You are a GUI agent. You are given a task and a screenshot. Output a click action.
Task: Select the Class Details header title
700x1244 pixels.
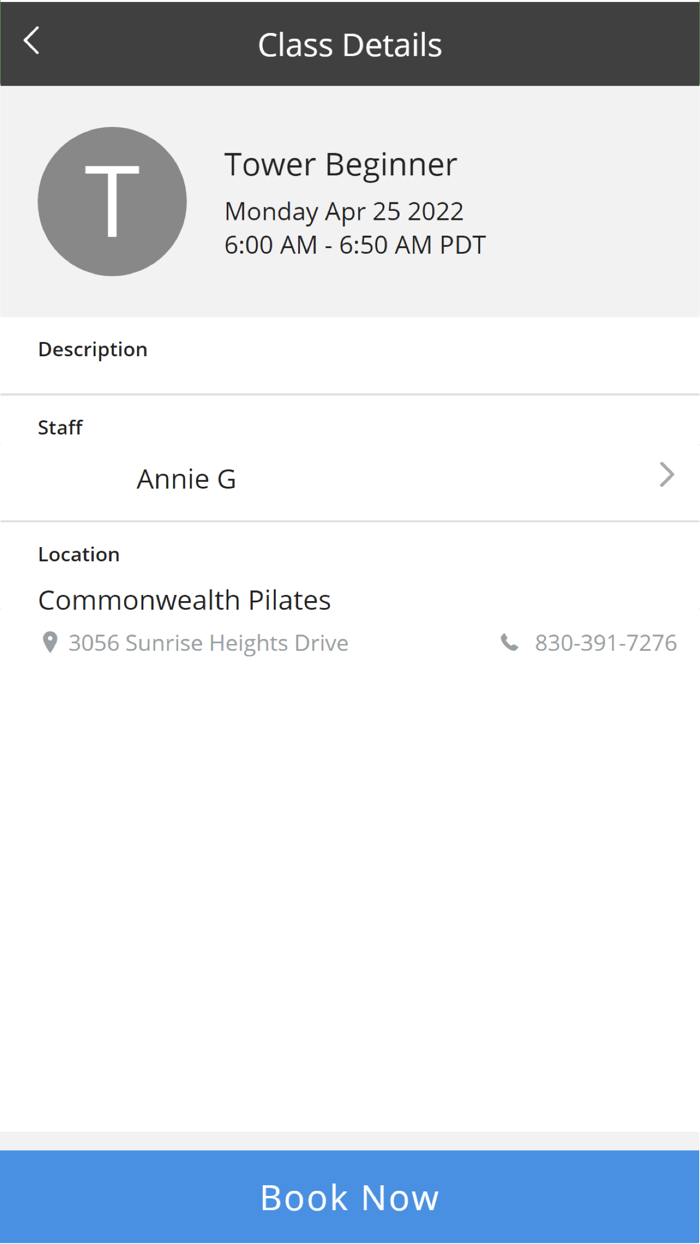[x=349, y=44]
